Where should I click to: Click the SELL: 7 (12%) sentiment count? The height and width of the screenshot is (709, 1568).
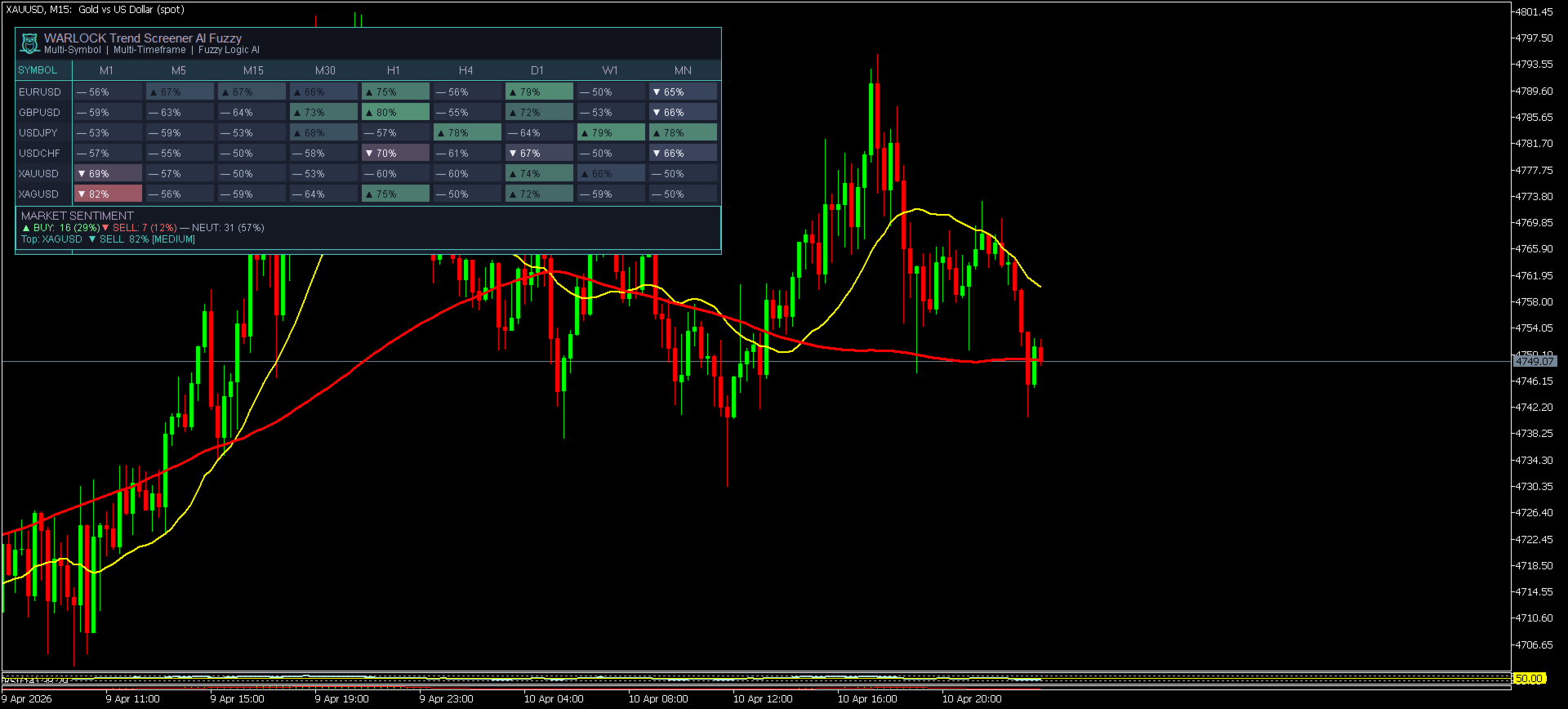click(x=140, y=228)
